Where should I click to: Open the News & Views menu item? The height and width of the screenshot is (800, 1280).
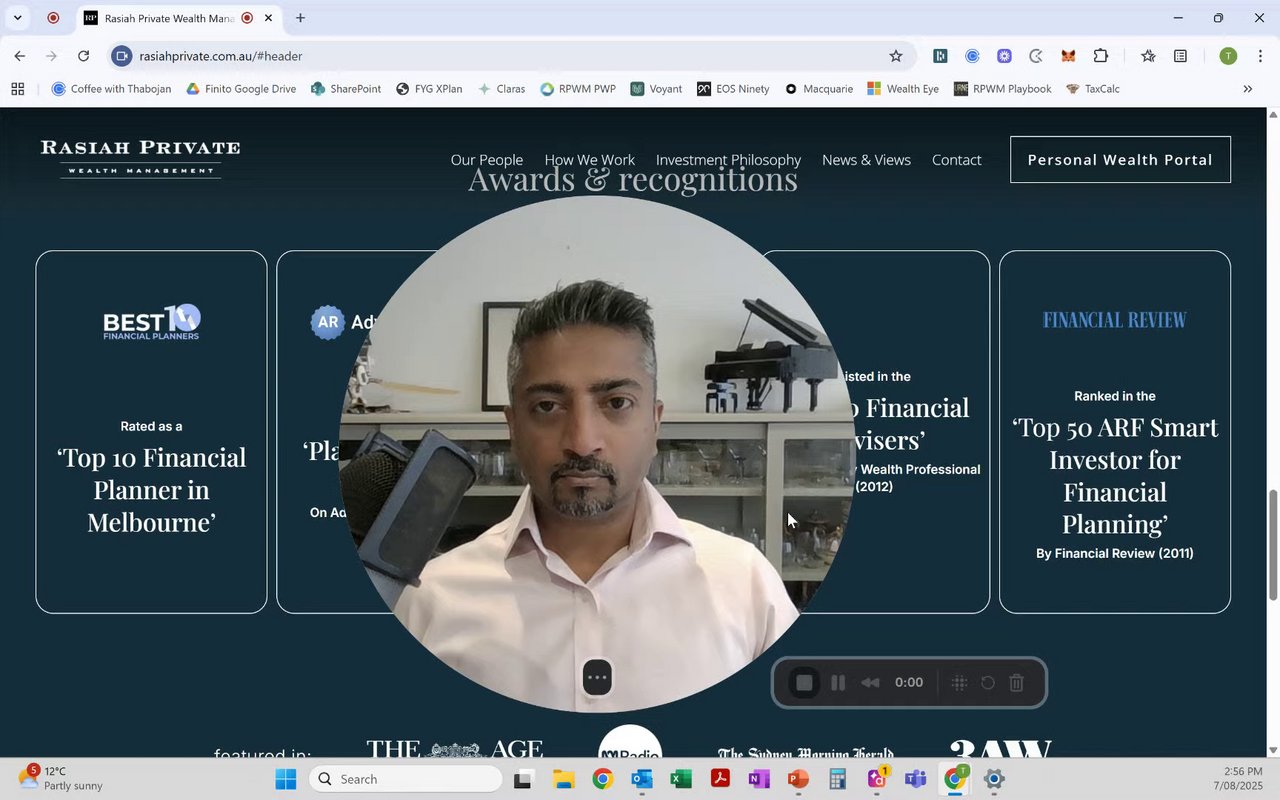point(866,160)
